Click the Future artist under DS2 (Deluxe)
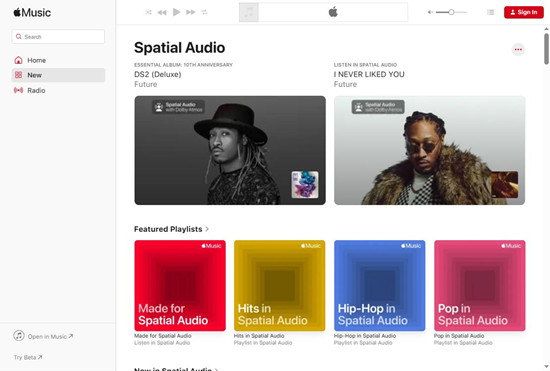Viewport: 550px width, 371px height. pyautogui.click(x=146, y=84)
